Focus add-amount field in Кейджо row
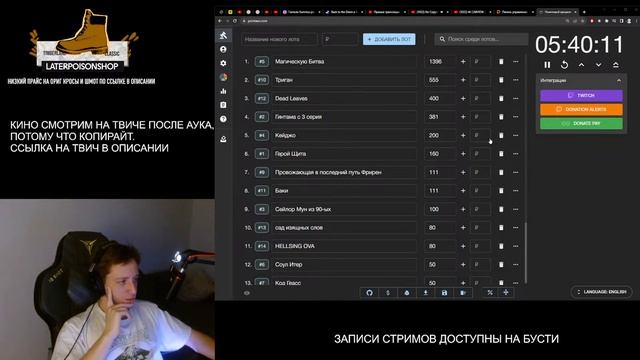 click(480, 136)
